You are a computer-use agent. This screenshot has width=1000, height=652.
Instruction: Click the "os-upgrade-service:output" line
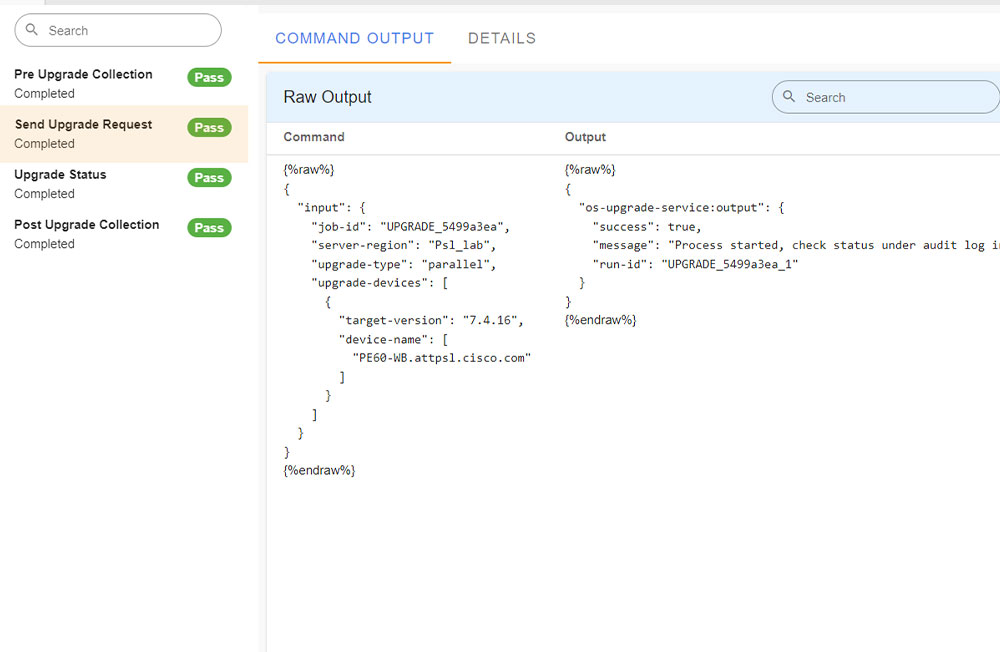pos(682,207)
